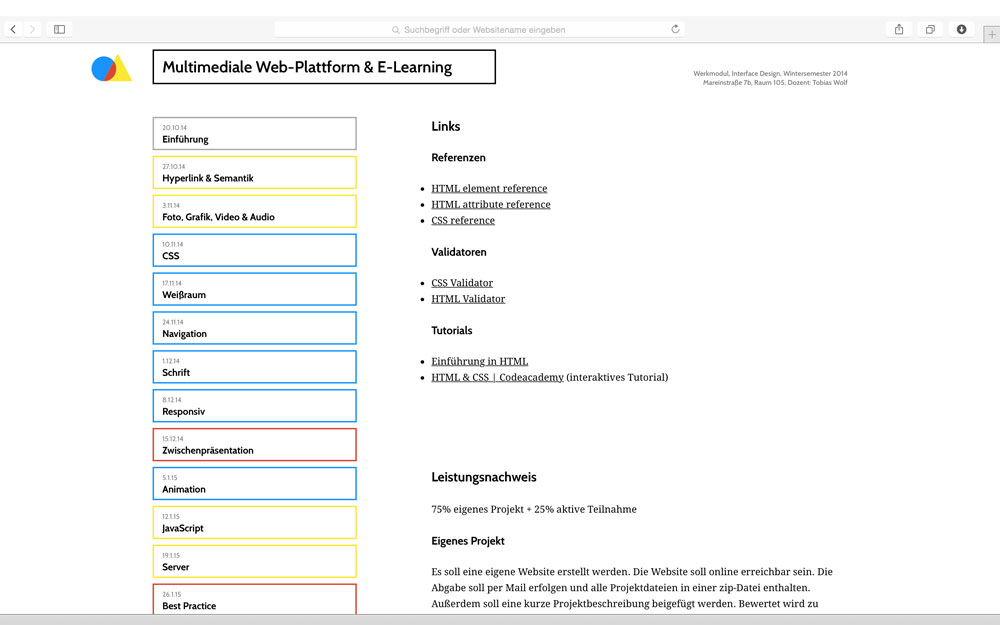The width and height of the screenshot is (1000, 625).
Task: Open the JavaScript lesson box
Action: [x=254, y=523]
